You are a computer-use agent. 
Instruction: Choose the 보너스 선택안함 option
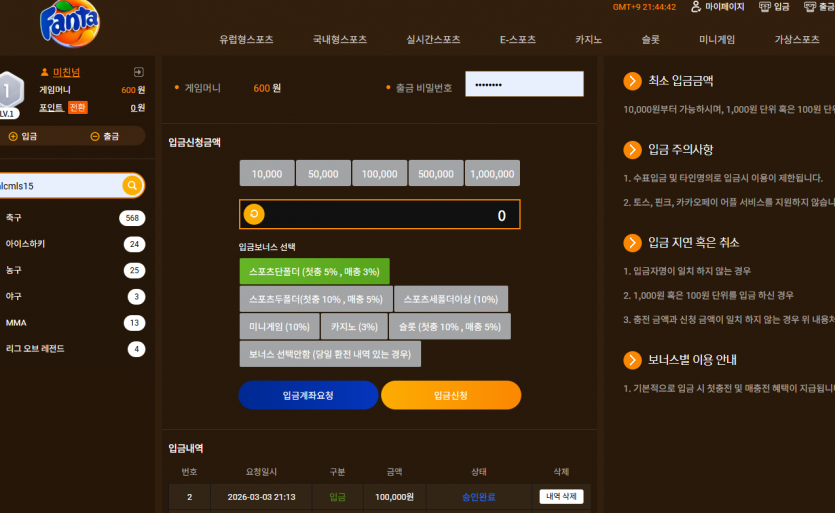(x=330, y=354)
